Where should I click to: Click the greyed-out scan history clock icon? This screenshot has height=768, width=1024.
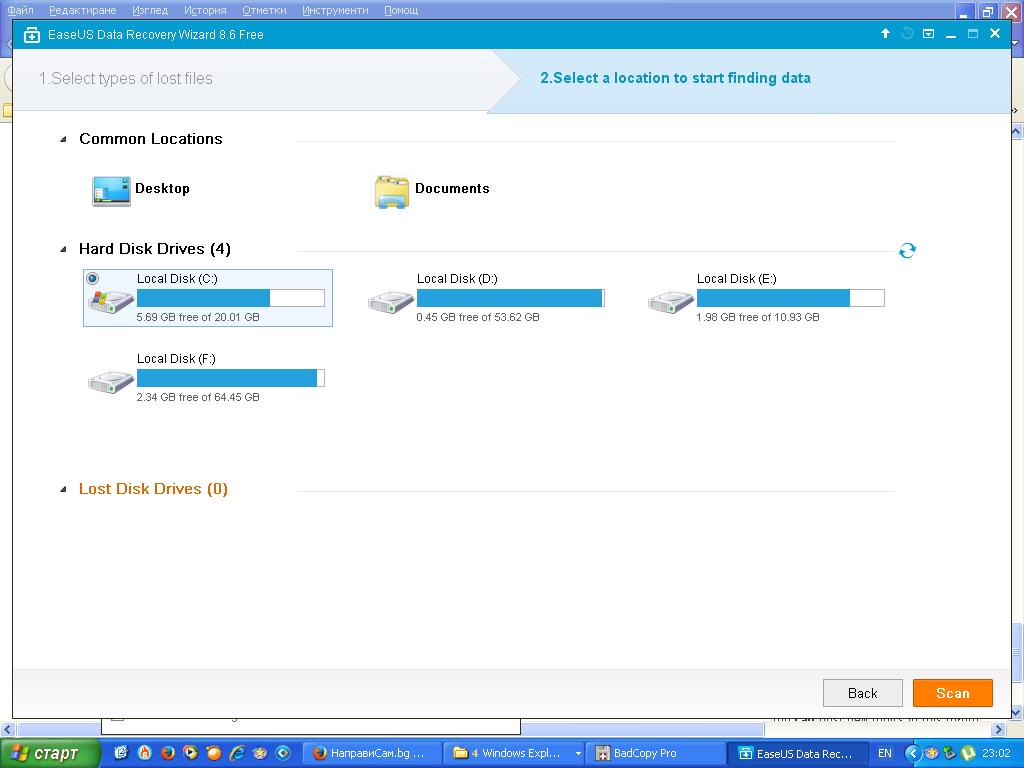[906, 33]
